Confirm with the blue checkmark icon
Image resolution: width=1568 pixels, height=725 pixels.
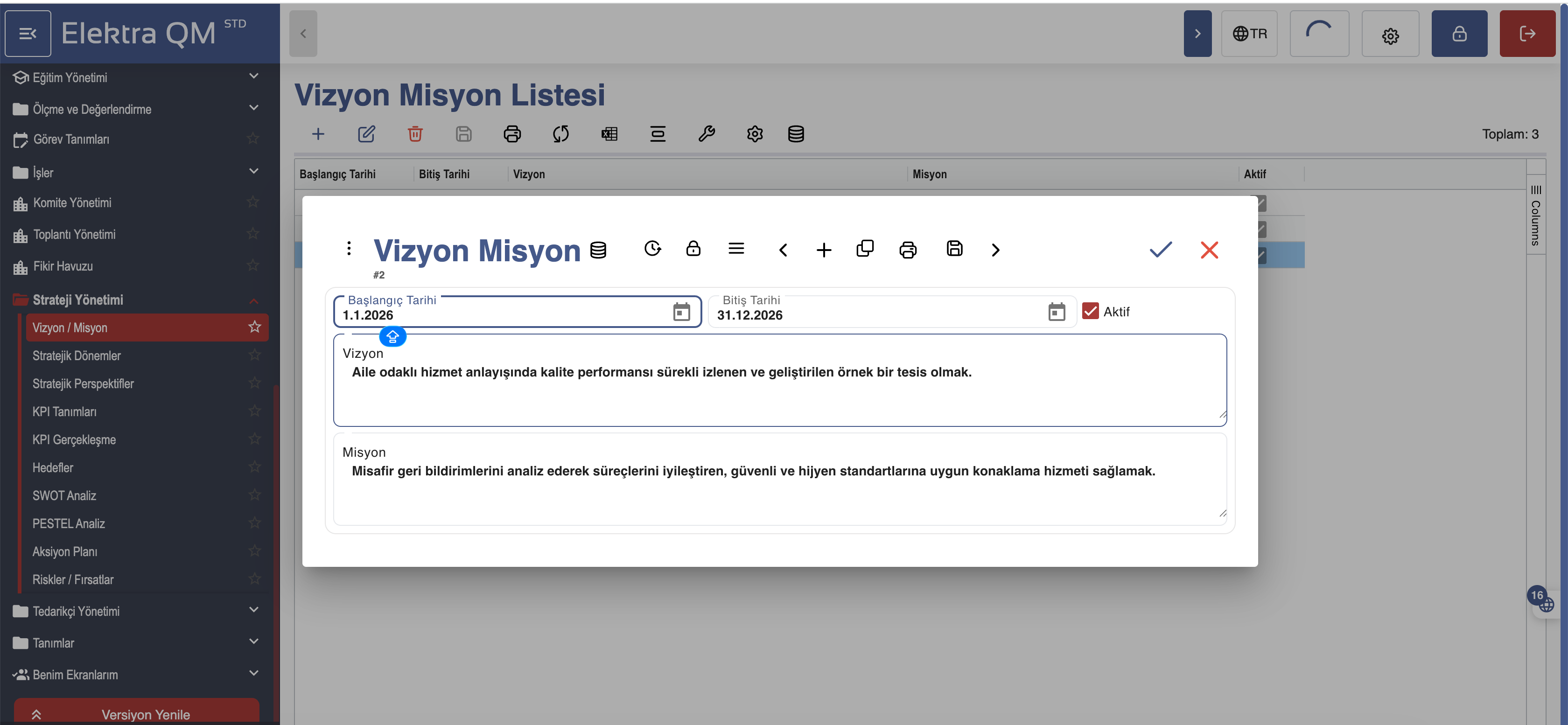point(1160,250)
